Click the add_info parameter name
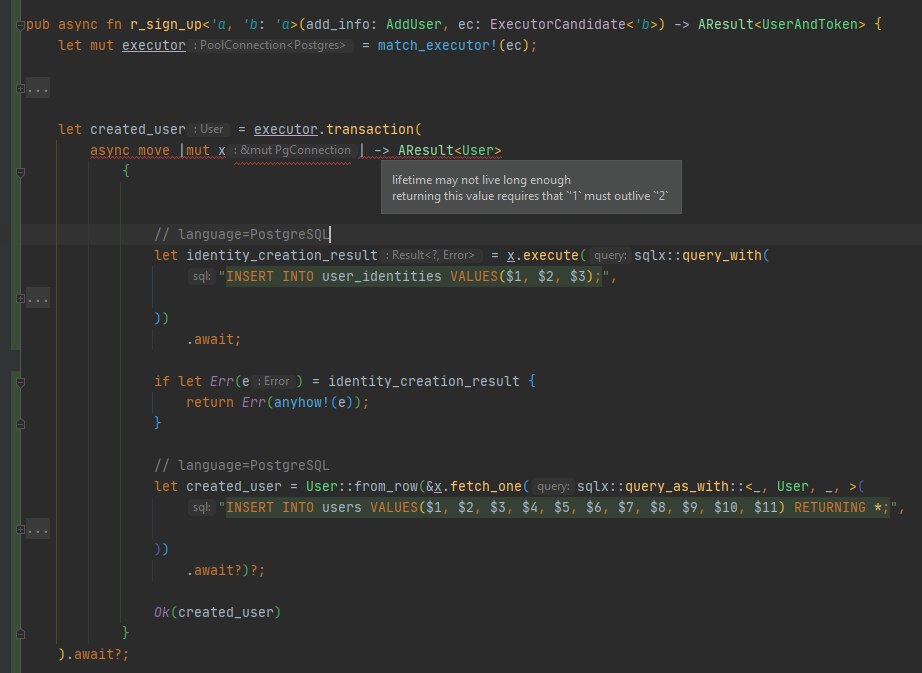Screen dimensions: 922x673 [x=338, y=25]
